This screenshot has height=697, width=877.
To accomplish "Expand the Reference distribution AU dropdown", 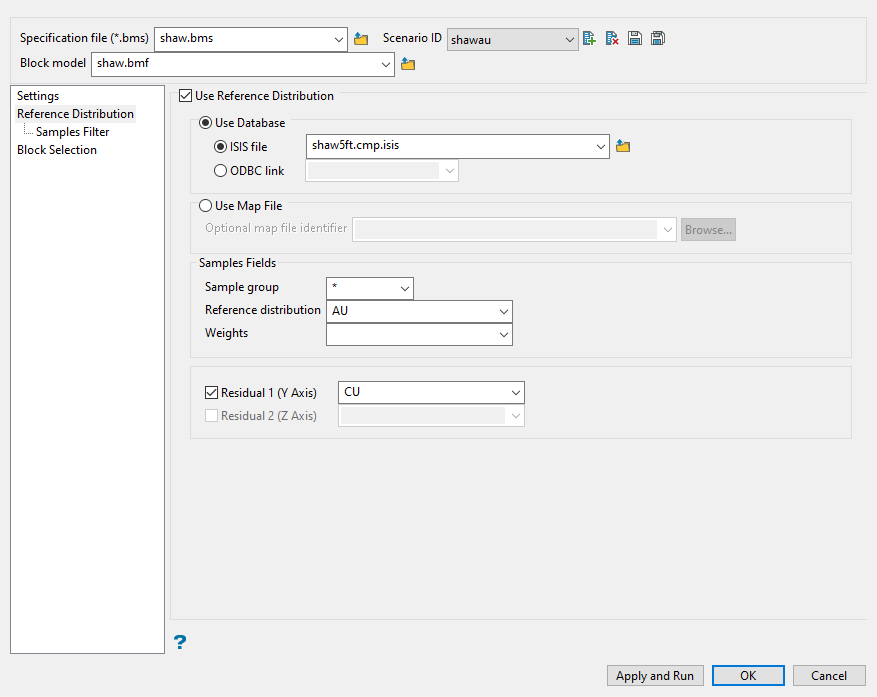I will point(502,311).
